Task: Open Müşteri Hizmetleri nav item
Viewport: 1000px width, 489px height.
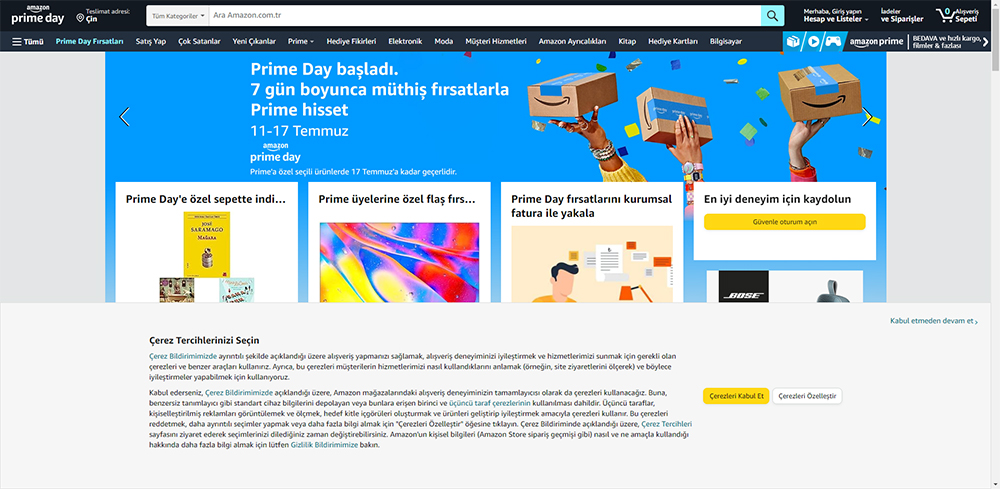Action: [x=496, y=41]
